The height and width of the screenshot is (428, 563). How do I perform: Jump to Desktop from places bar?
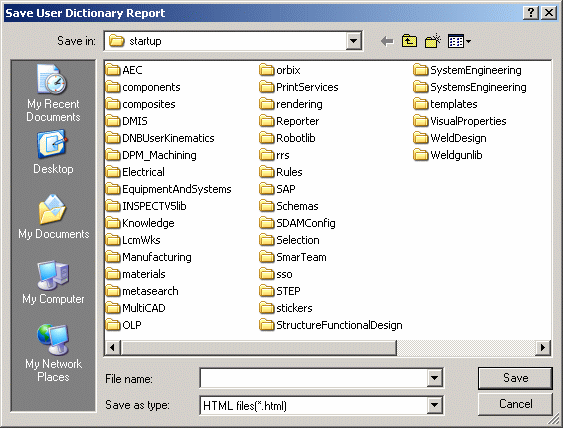(x=53, y=153)
